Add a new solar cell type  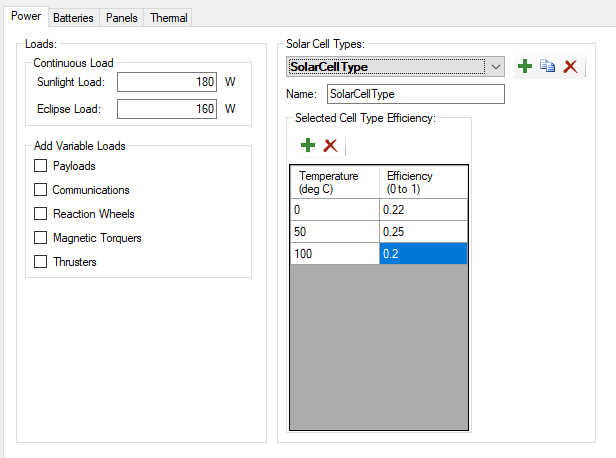pos(525,67)
